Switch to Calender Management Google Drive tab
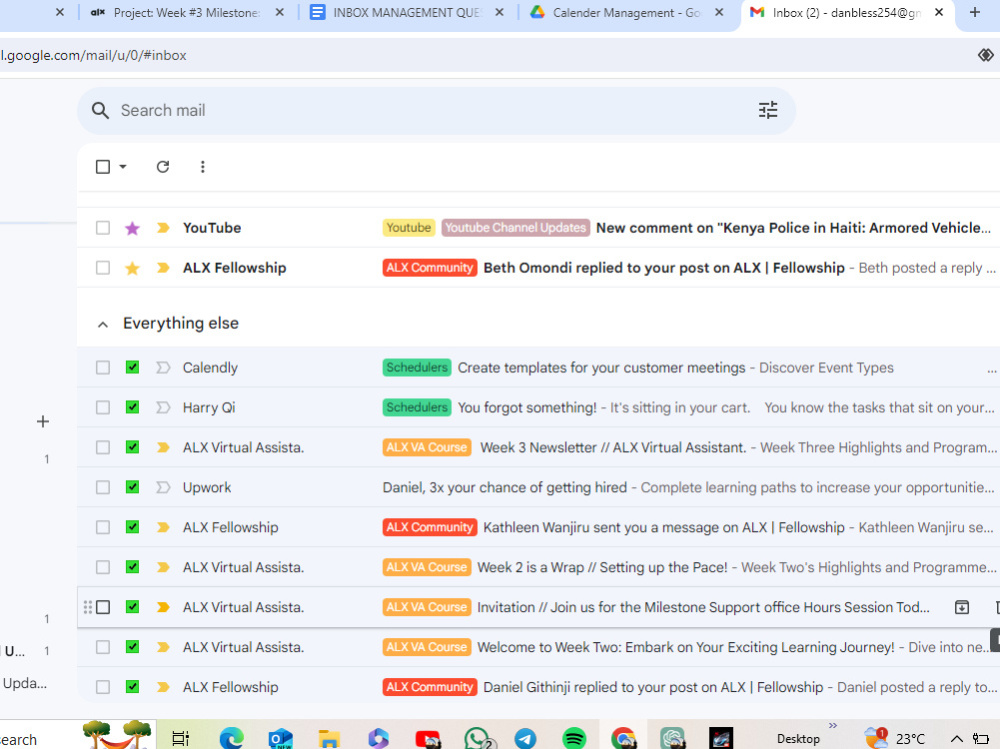 click(x=627, y=13)
